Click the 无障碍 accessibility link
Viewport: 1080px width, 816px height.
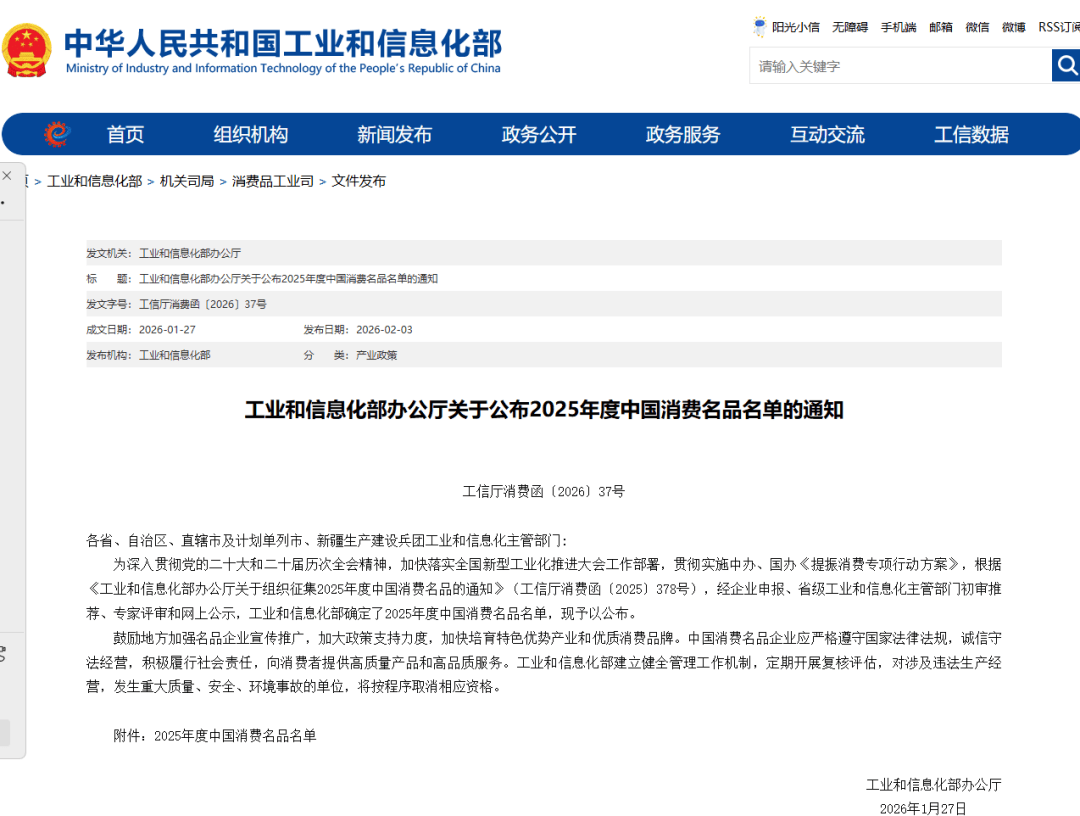point(850,27)
